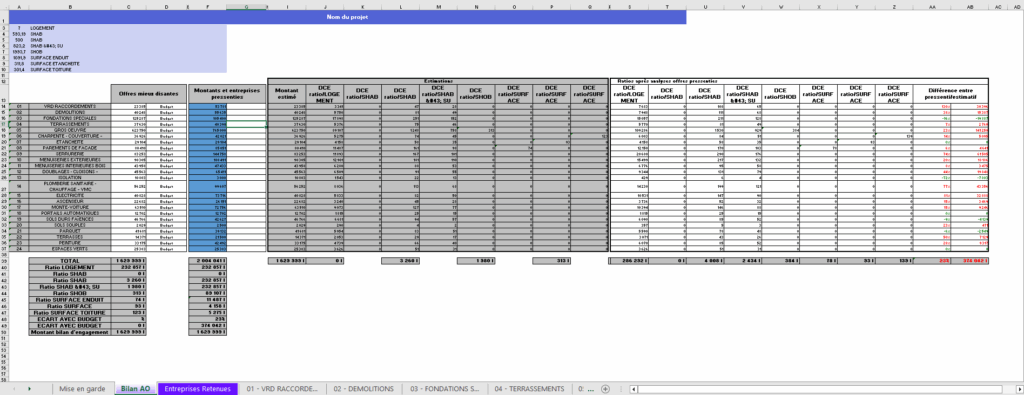Click the horizontal scrollbar left arrow
Viewport: 1024px width, 395px height.
click(x=634, y=389)
